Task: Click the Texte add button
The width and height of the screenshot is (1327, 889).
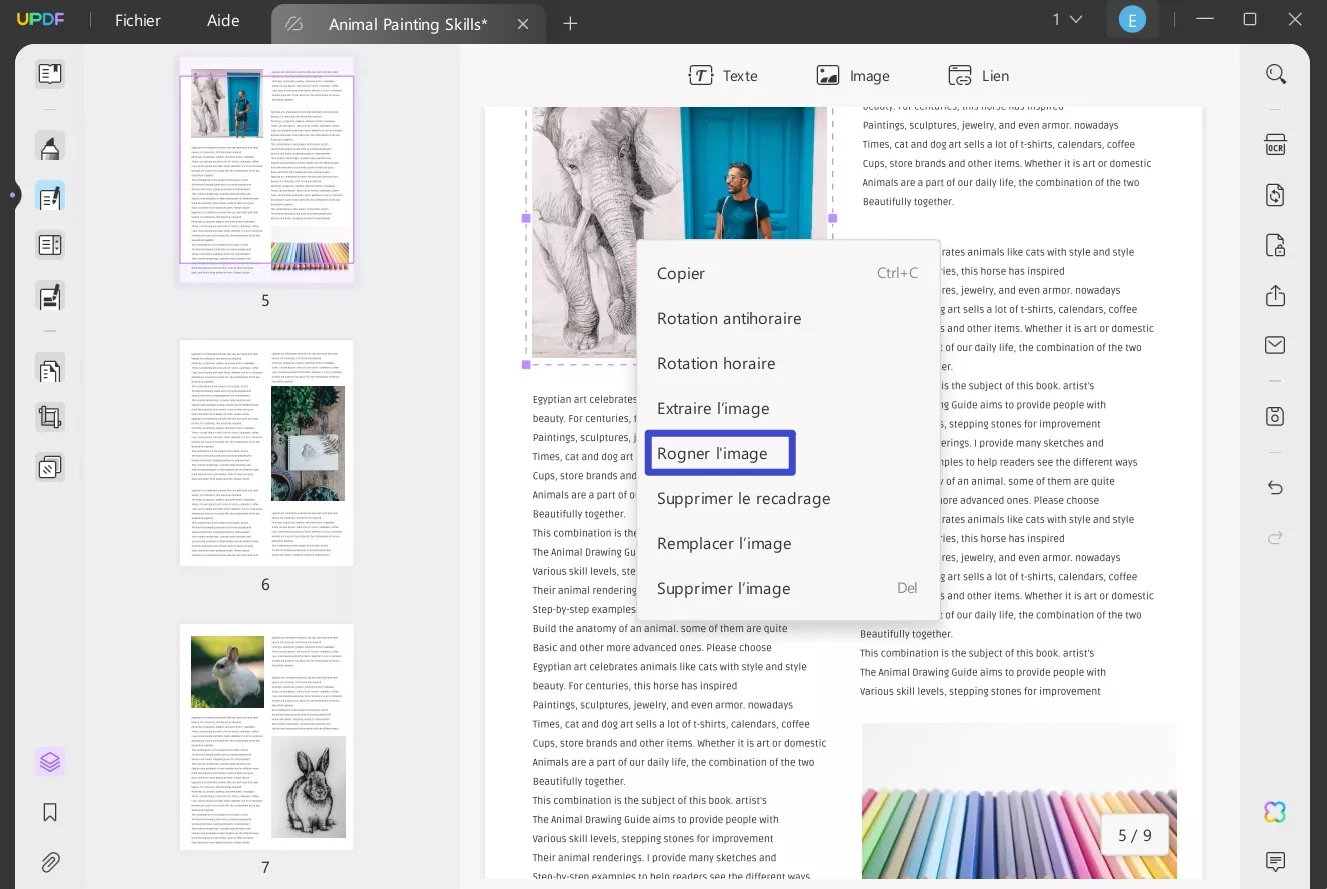Action: tap(723, 76)
